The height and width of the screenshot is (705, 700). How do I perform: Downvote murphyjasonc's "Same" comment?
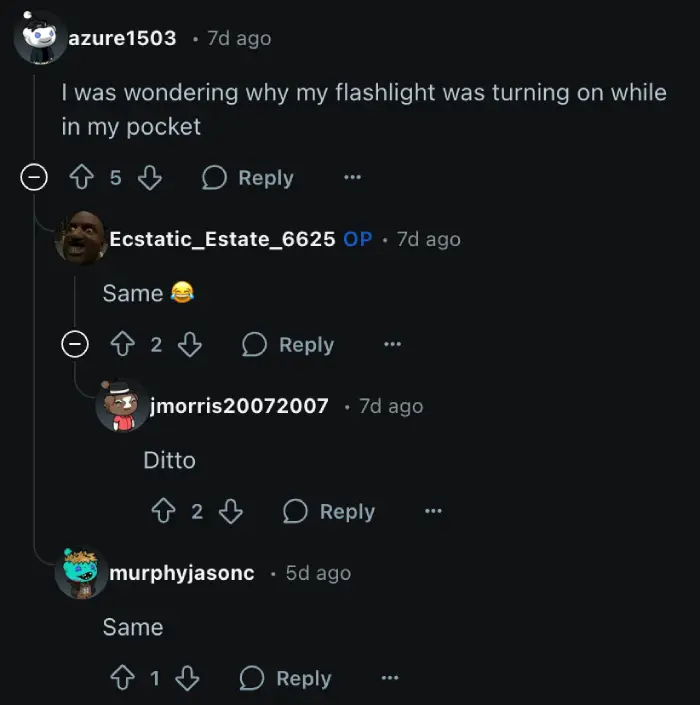coord(187,678)
